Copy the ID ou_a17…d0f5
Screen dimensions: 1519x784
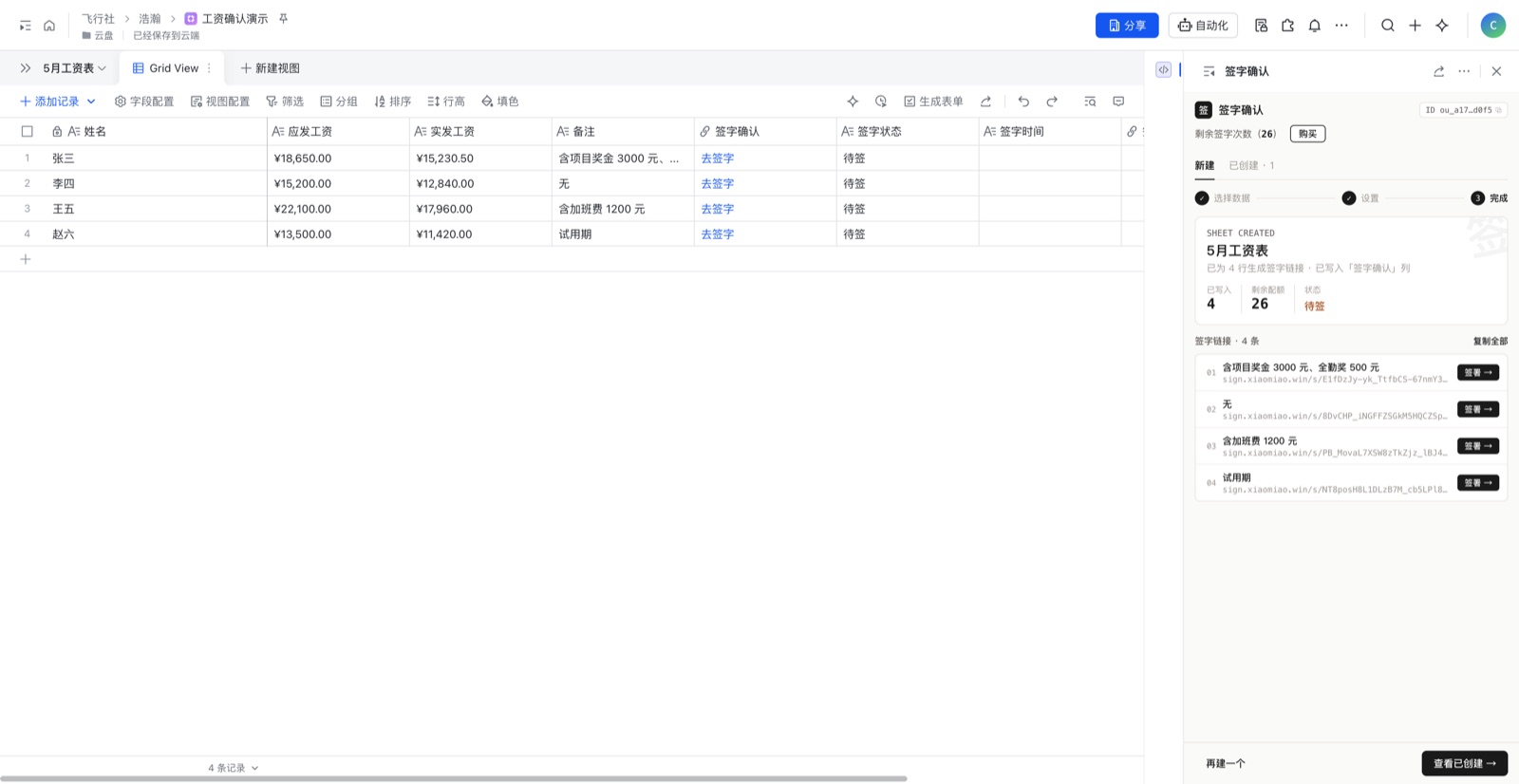(x=1499, y=110)
